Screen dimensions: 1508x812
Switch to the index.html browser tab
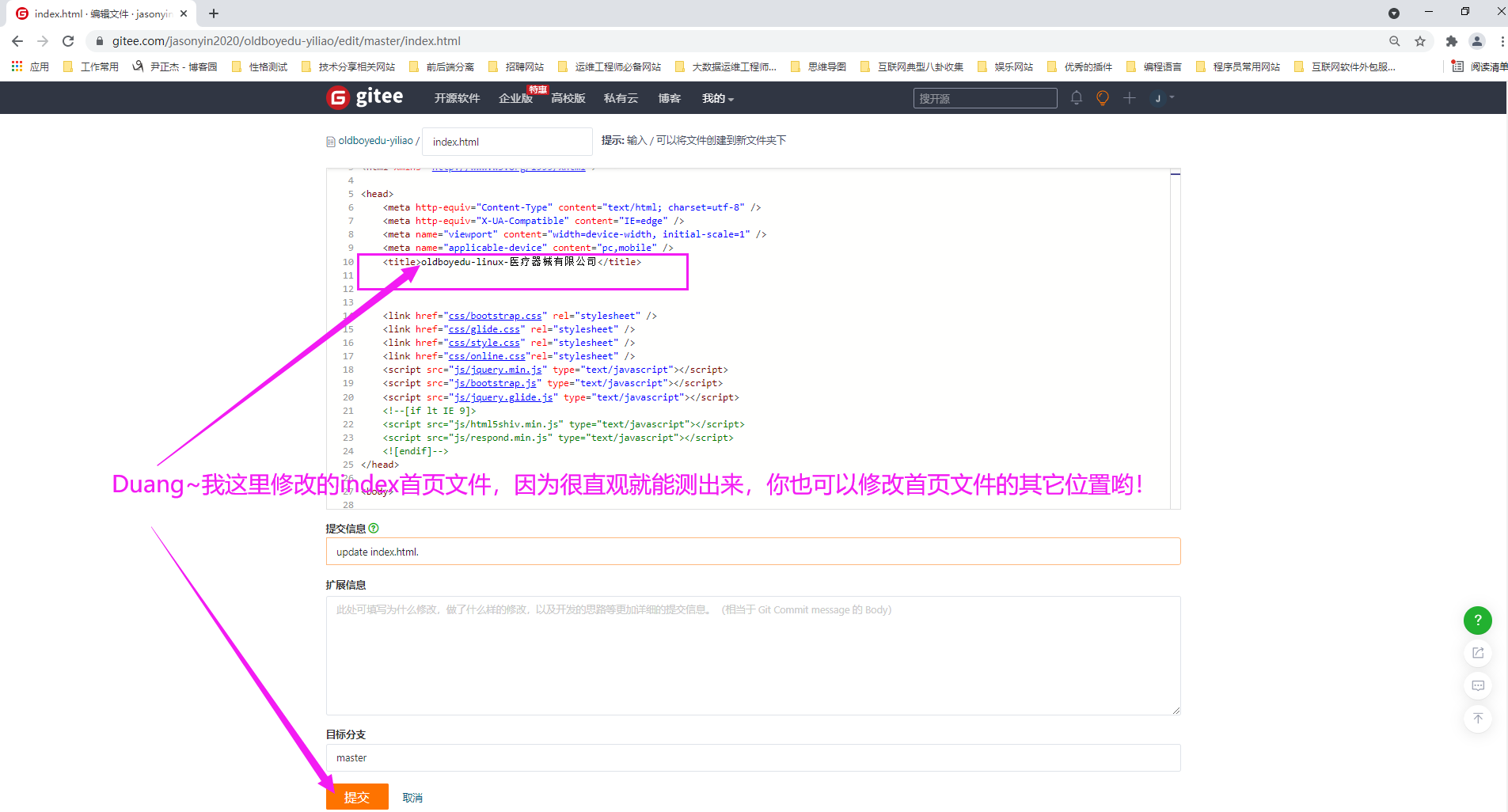pos(95,13)
